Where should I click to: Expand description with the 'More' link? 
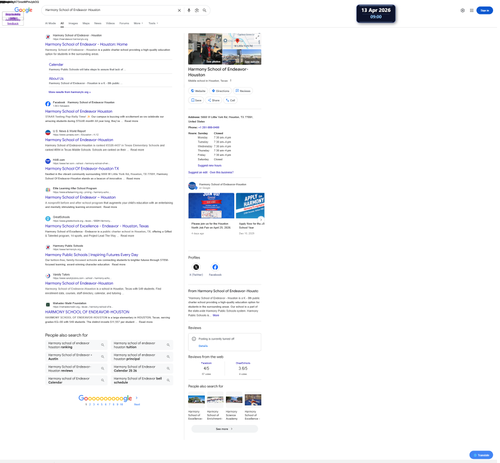coord(216,315)
